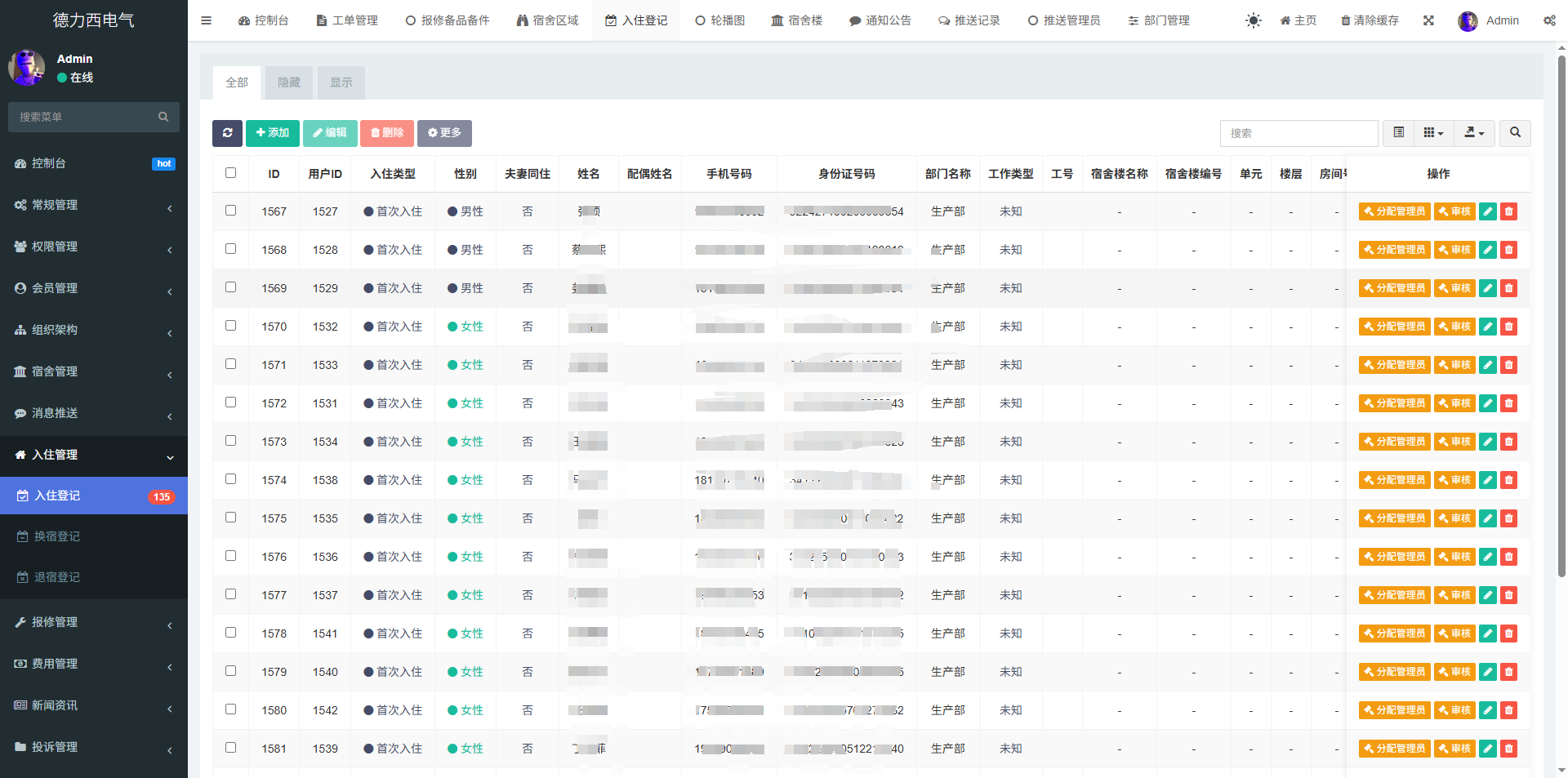Image resolution: width=1568 pixels, height=778 pixels.
Task: Toggle the sidebar hamburger menu
Action: coord(206,20)
